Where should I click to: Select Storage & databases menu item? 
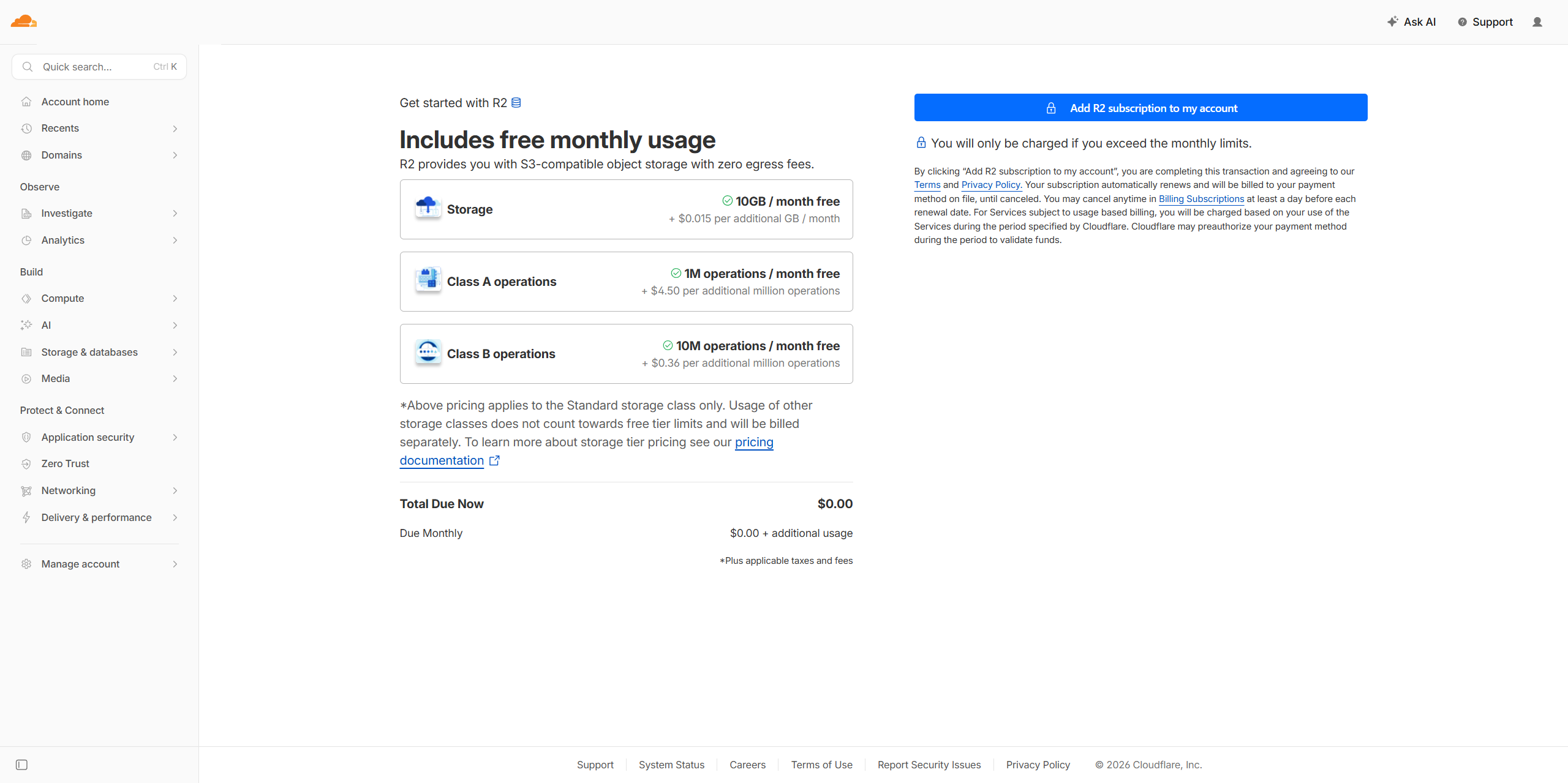(99, 353)
